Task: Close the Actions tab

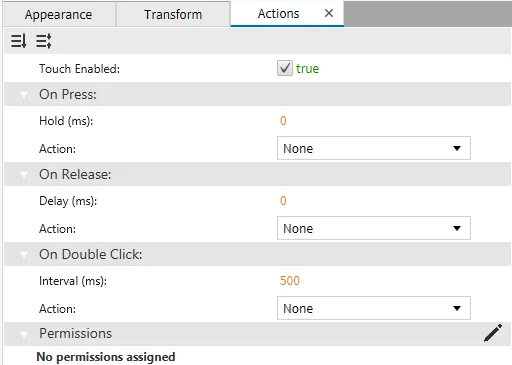Action: [x=329, y=13]
